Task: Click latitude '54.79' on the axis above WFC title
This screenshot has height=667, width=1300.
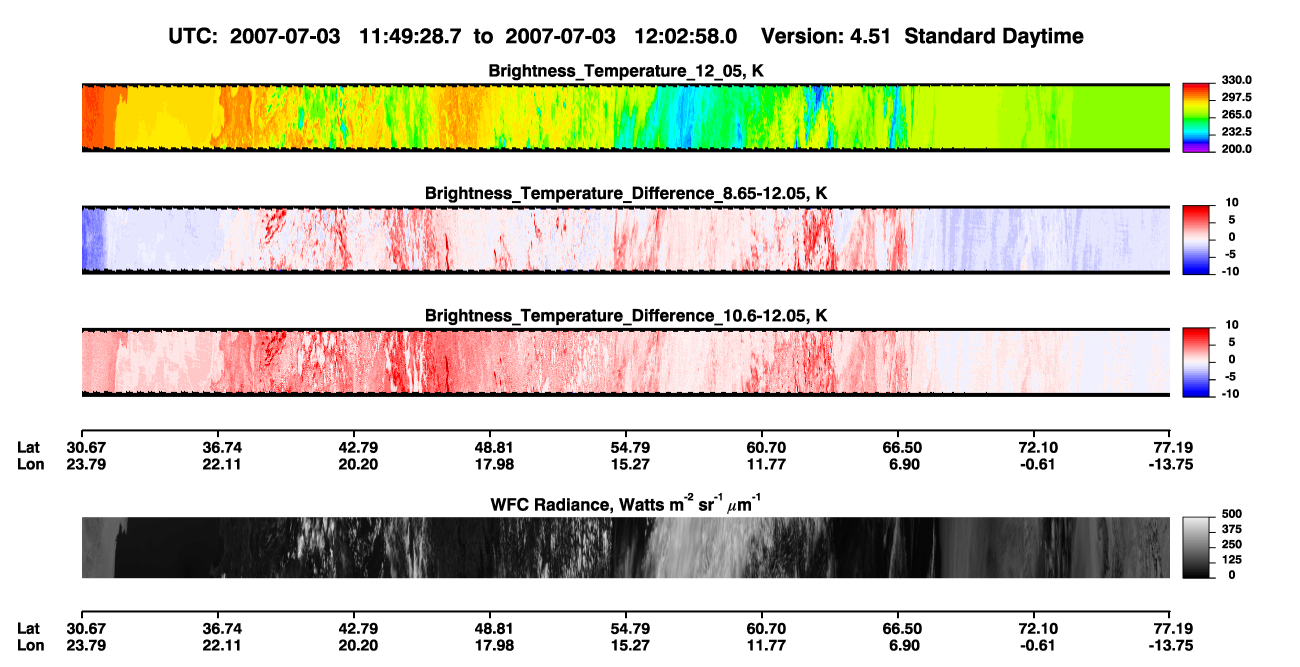Action: click(631, 447)
